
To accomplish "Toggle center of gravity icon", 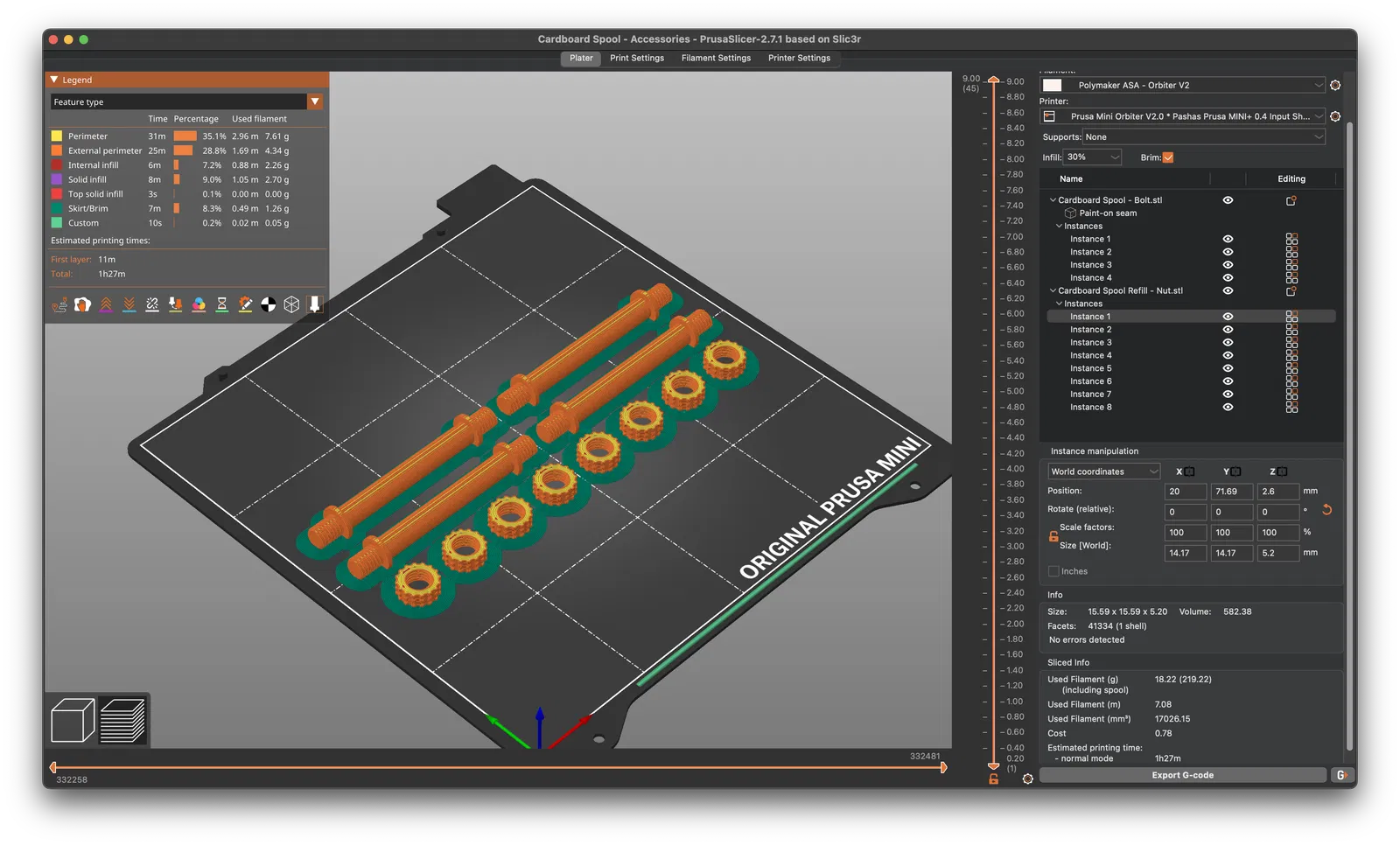I will click(269, 304).
